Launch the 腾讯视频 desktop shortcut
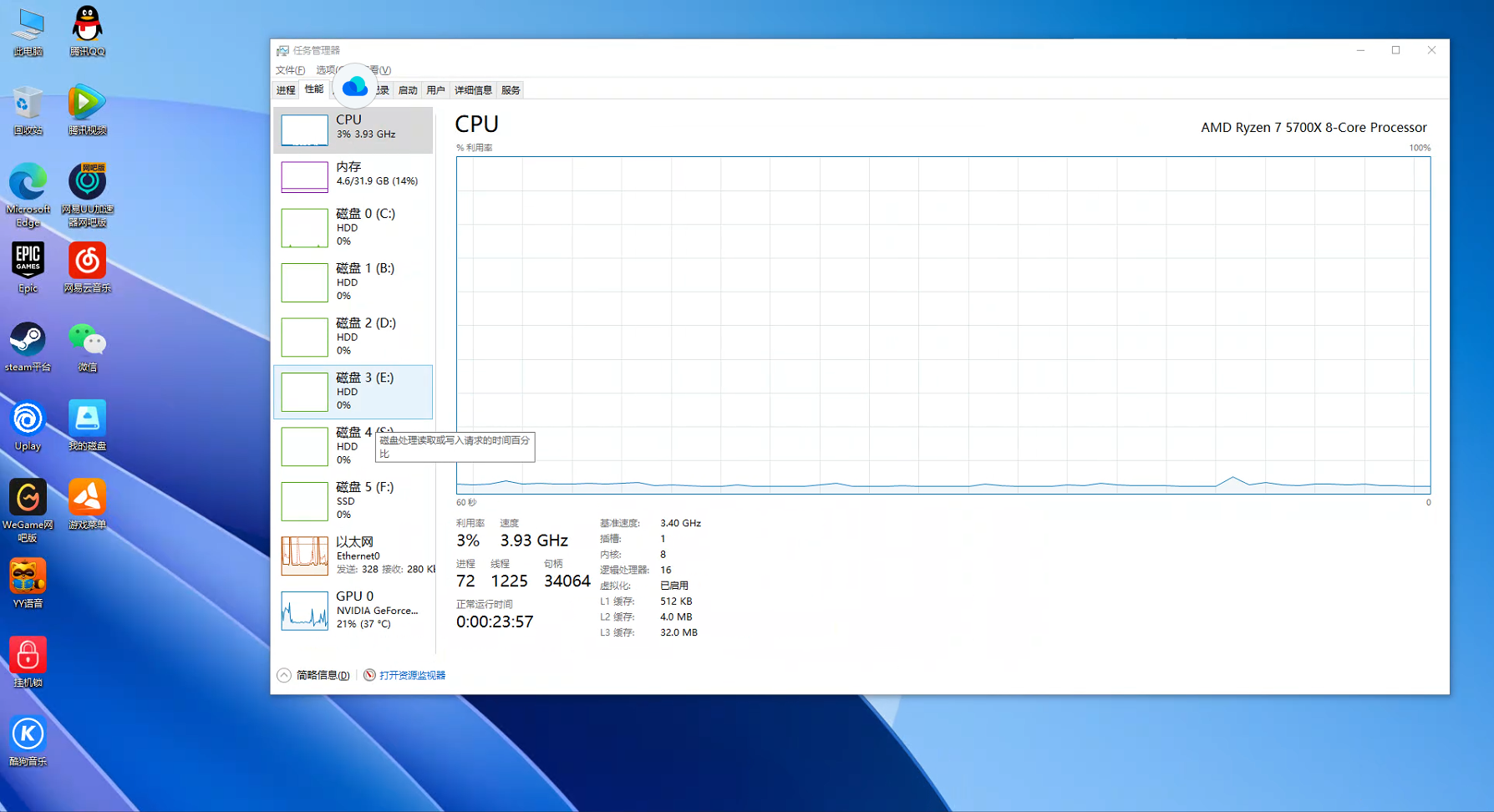 click(87, 110)
